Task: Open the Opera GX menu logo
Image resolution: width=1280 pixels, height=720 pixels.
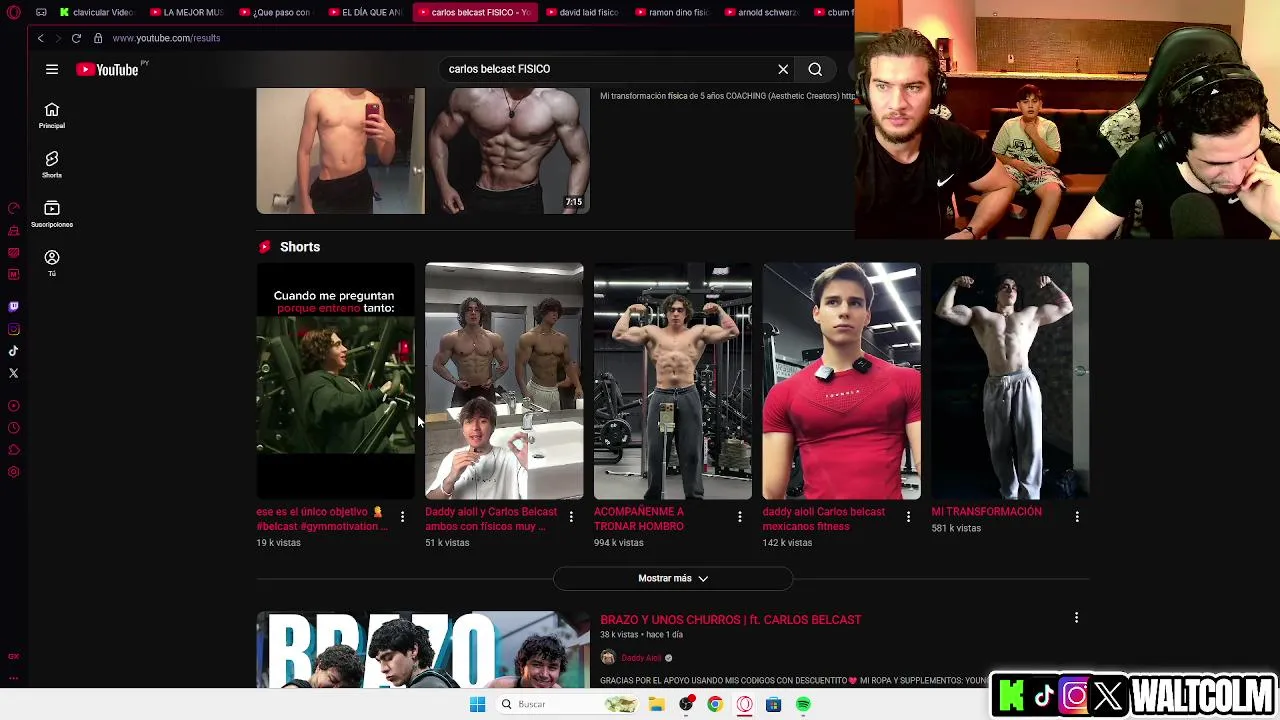Action: [x=13, y=12]
